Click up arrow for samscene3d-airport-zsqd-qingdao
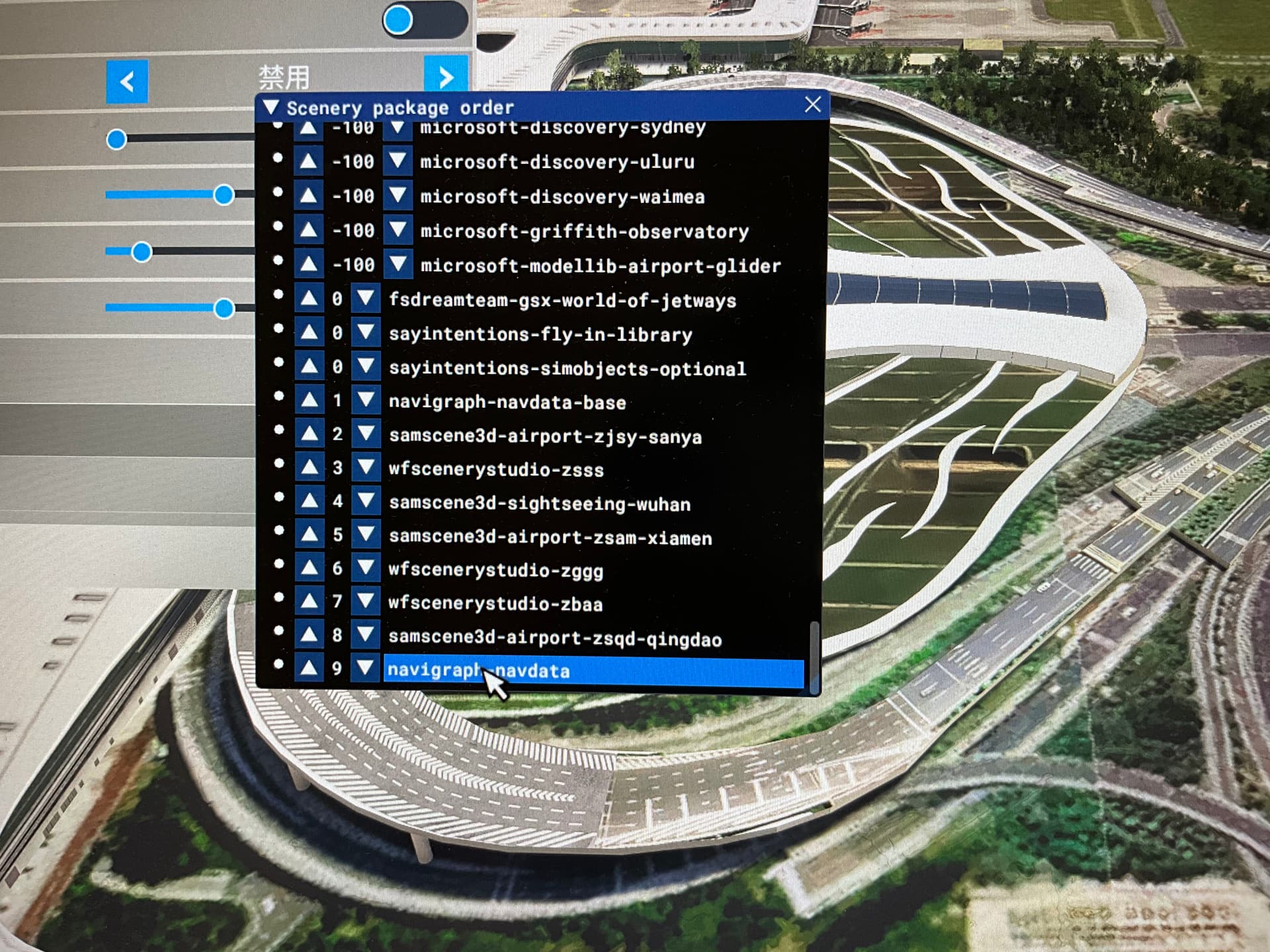The height and width of the screenshot is (952, 1270). click(309, 635)
